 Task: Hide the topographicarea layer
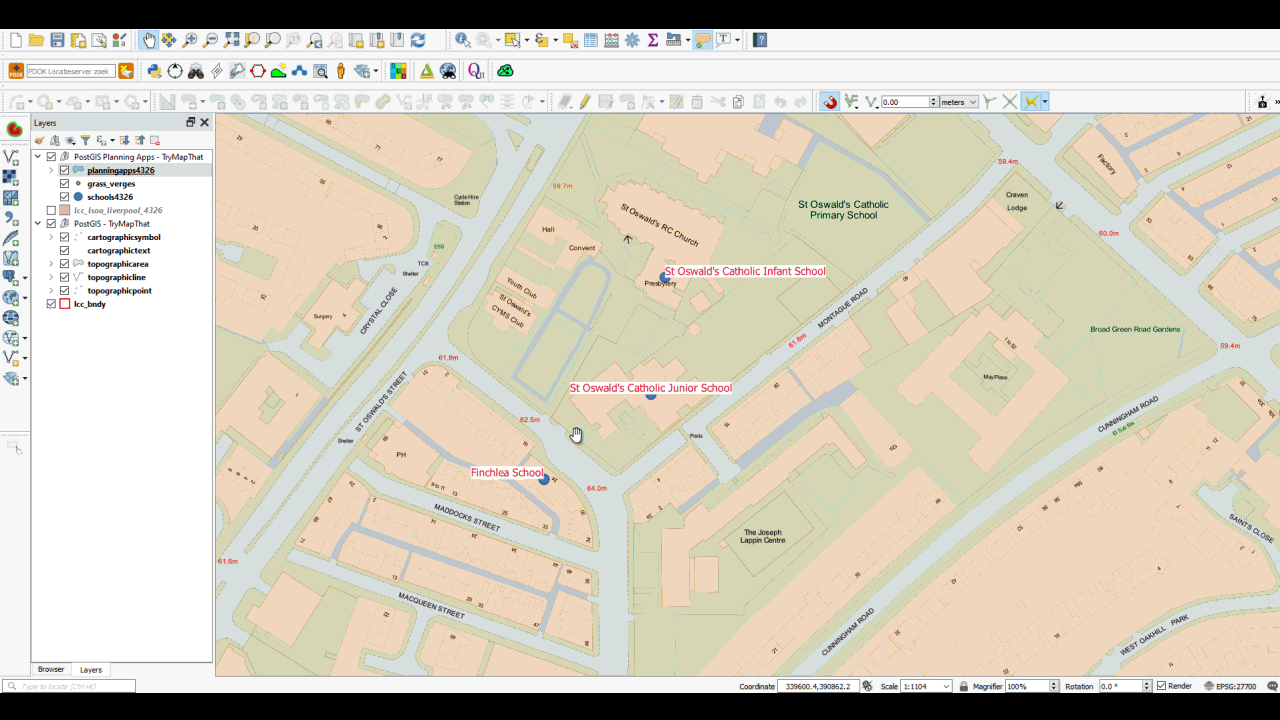point(64,264)
